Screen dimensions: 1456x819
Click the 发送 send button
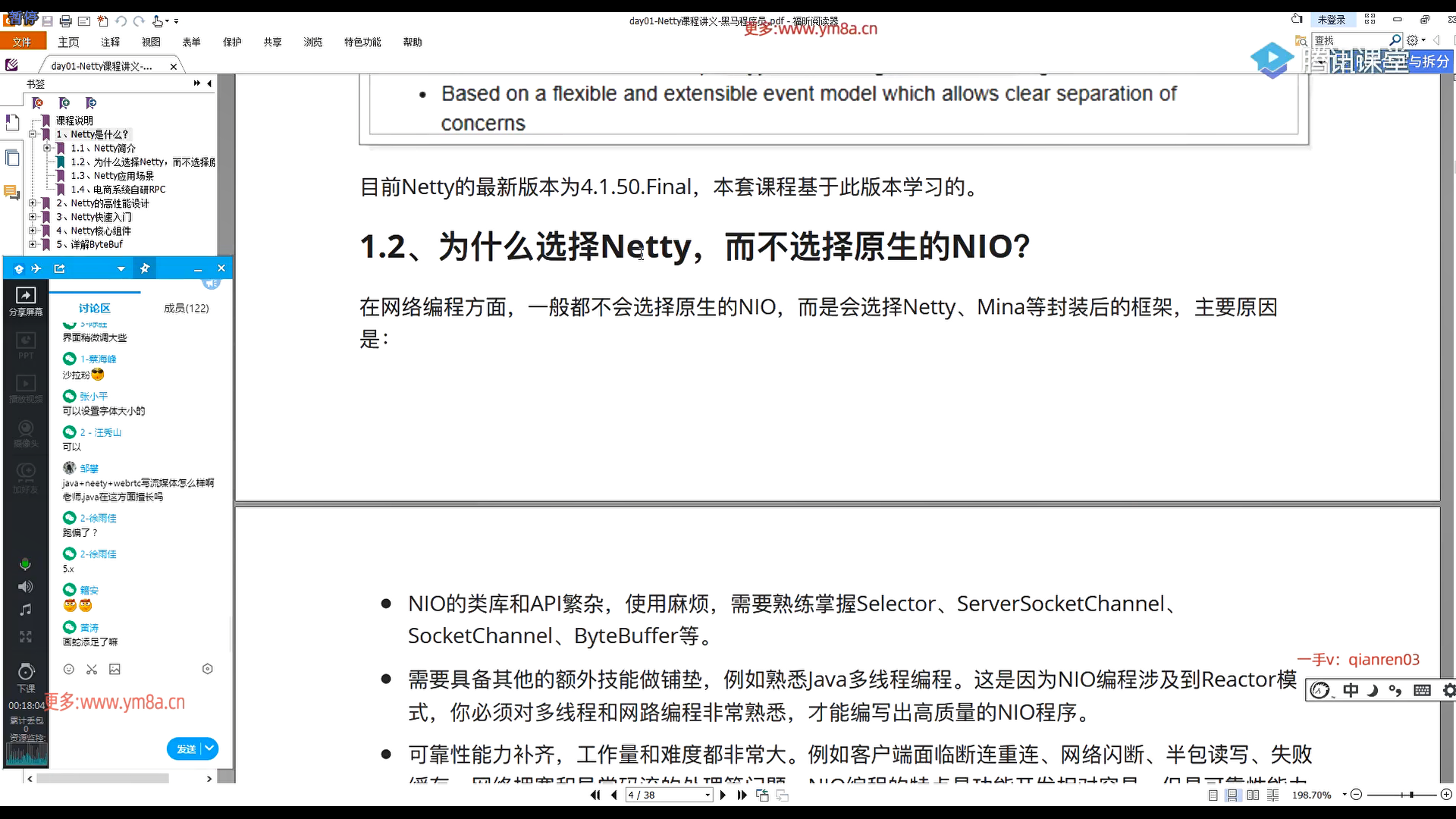point(186,748)
